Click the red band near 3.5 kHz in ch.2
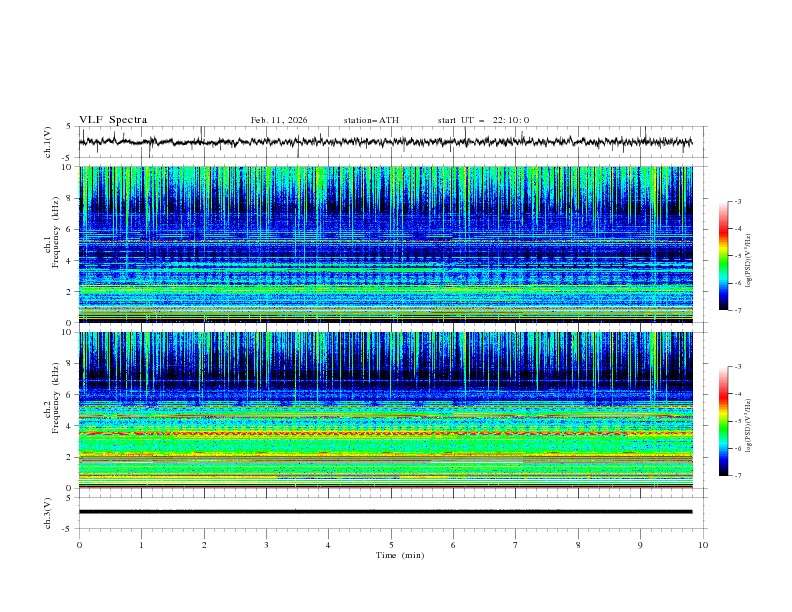Viewport: 792px width, 612px height. click(x=385, y=433)
